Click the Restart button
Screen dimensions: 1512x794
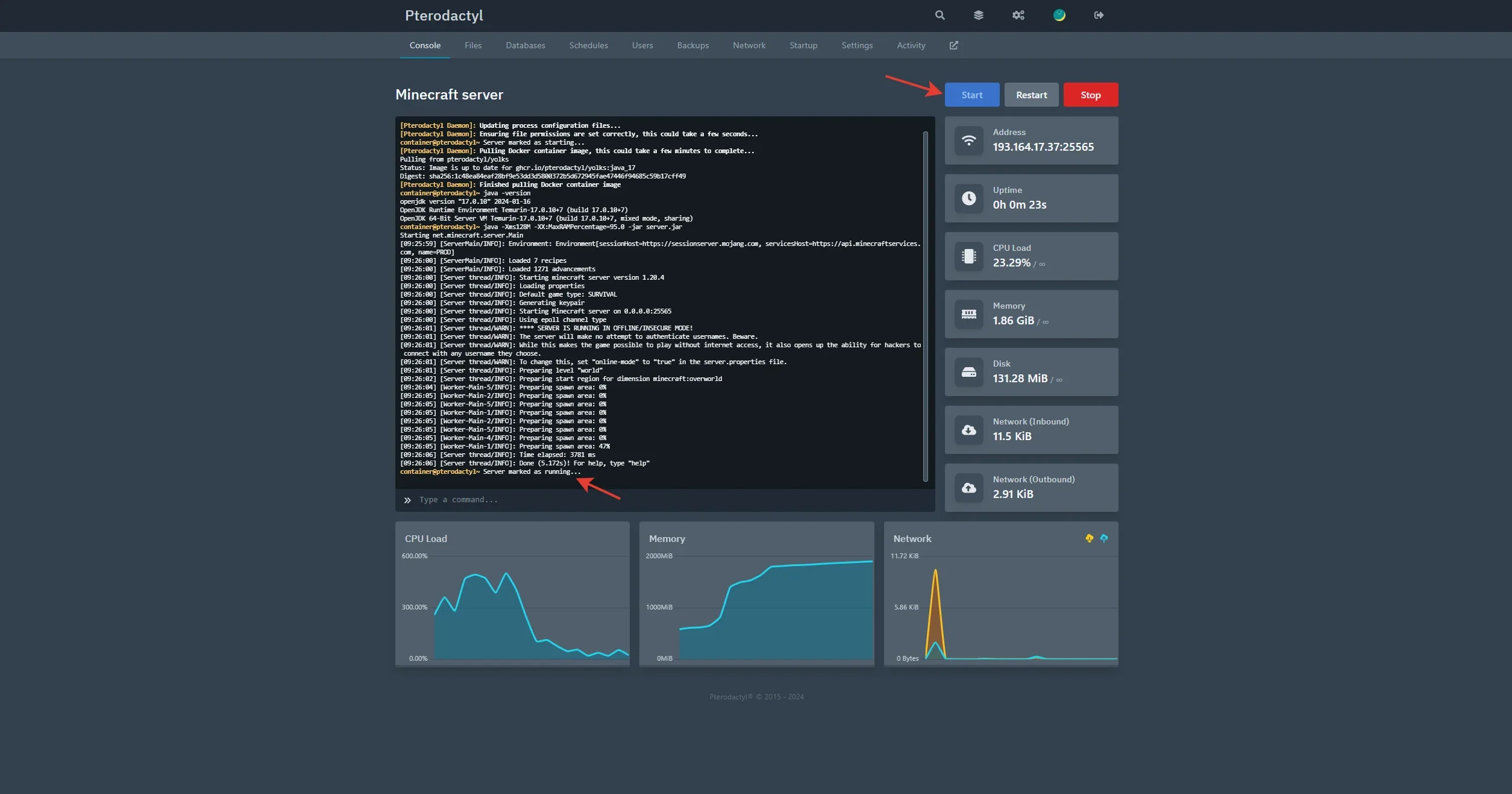(1031, 95)
